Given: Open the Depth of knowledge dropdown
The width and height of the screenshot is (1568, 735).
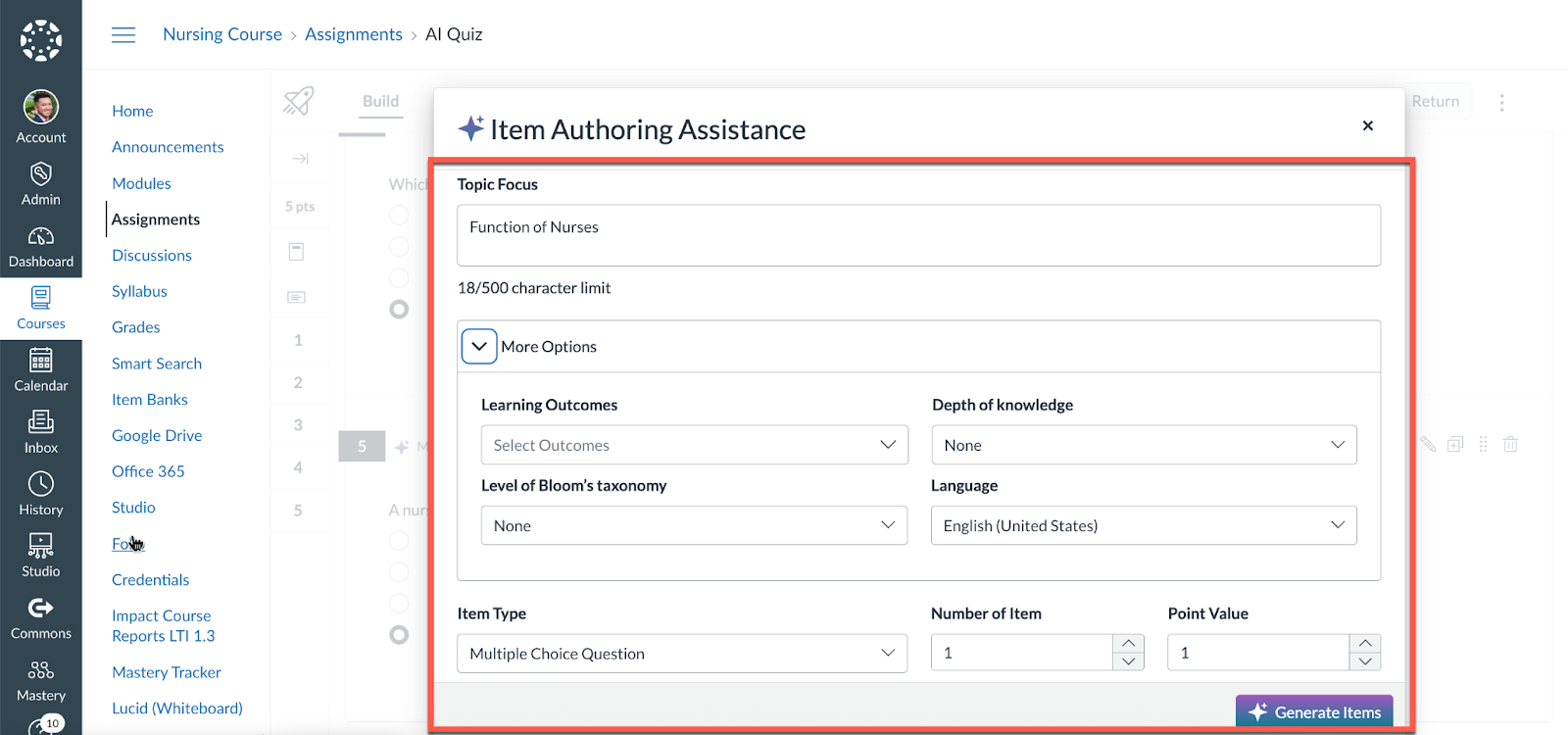Looking at the screenshot, I should pos(1144,445).
